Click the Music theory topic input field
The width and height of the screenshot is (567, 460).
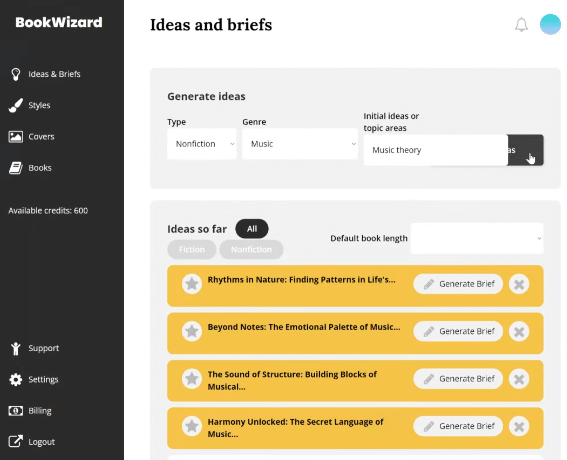point(435,150)
